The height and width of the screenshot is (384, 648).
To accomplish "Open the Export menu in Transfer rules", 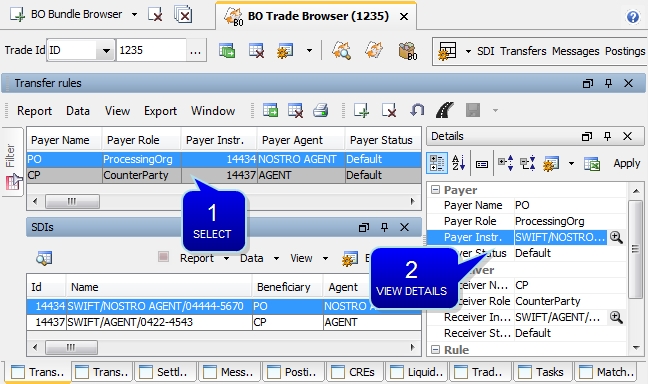I will pos(160,111).
